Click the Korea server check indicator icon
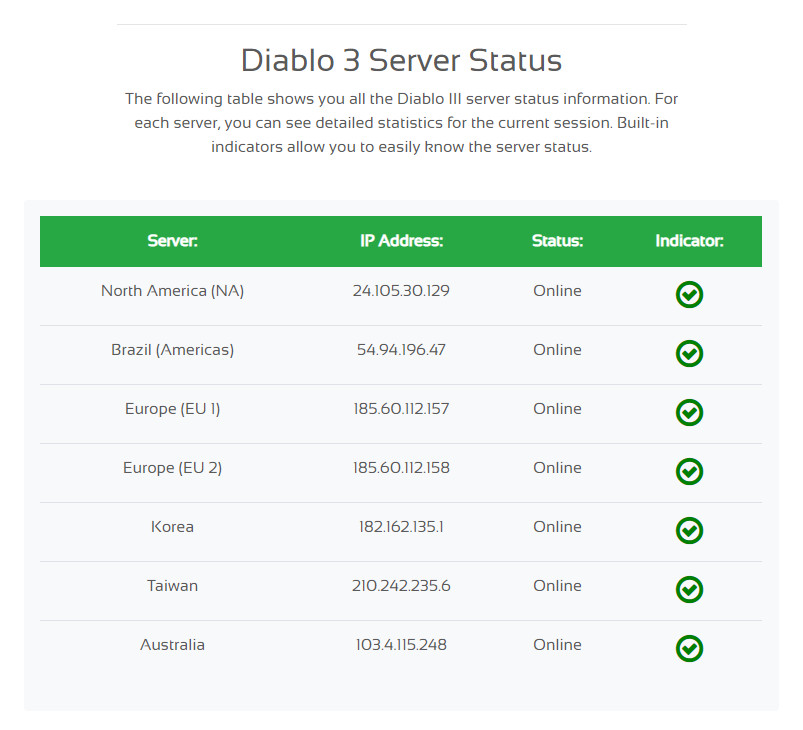 click(x=689, y=530)
